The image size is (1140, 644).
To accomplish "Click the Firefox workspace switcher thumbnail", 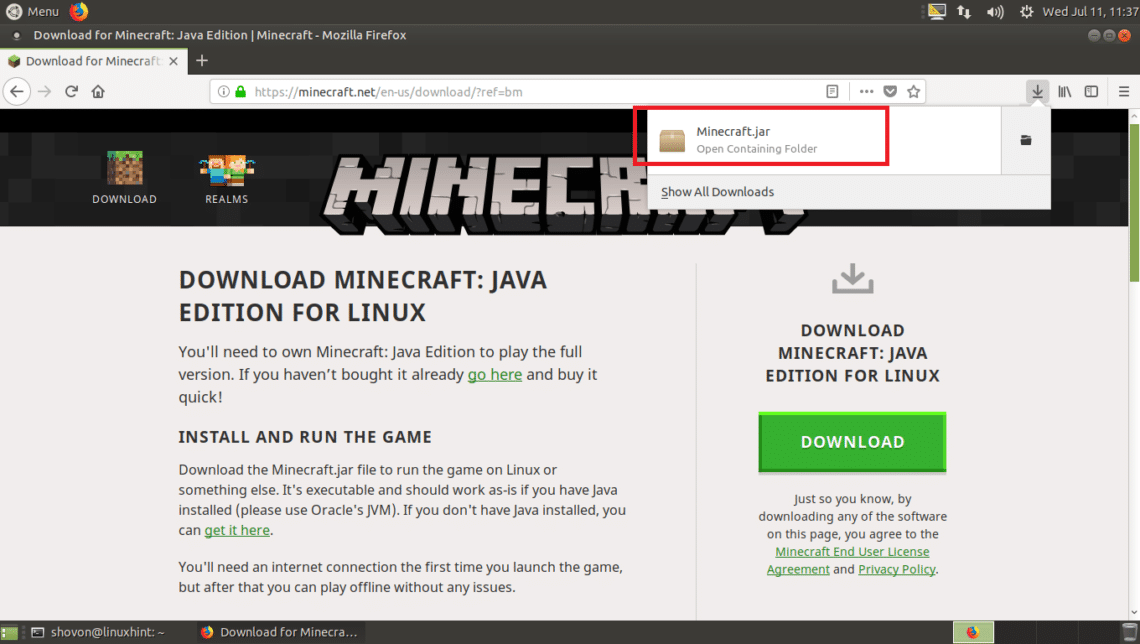I will click(x=973, y=632).
